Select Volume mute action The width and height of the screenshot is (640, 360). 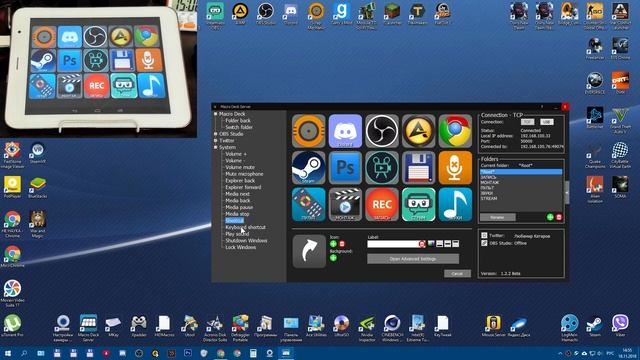point(240,167)
